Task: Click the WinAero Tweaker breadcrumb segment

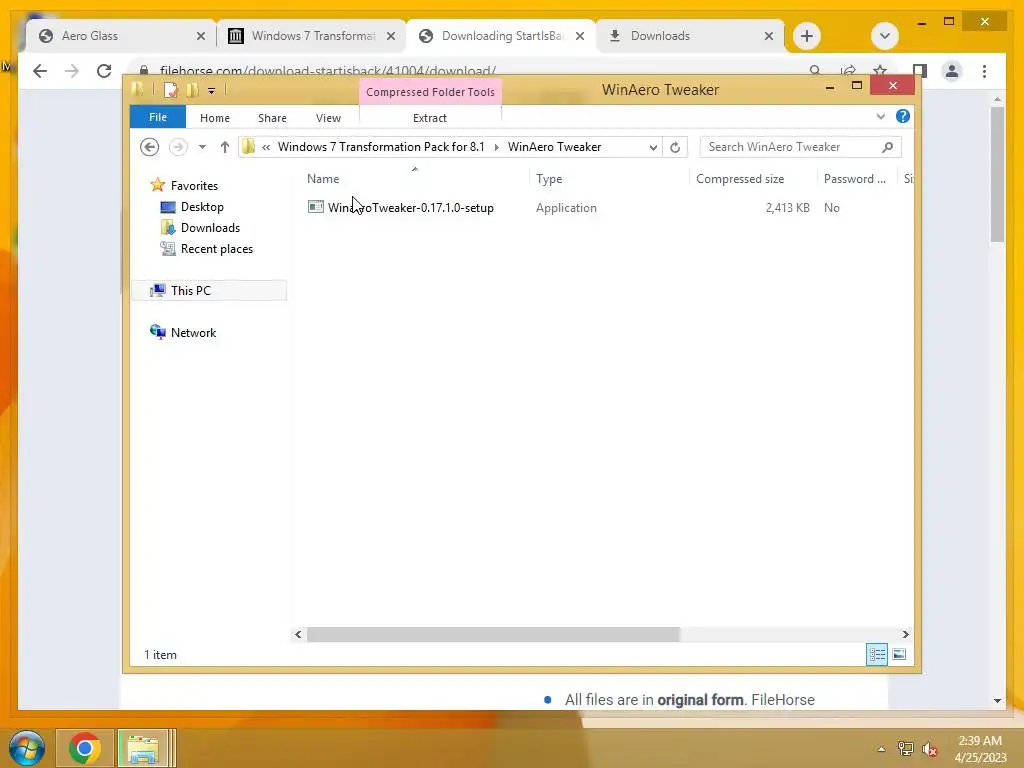Action: [554, 147]
